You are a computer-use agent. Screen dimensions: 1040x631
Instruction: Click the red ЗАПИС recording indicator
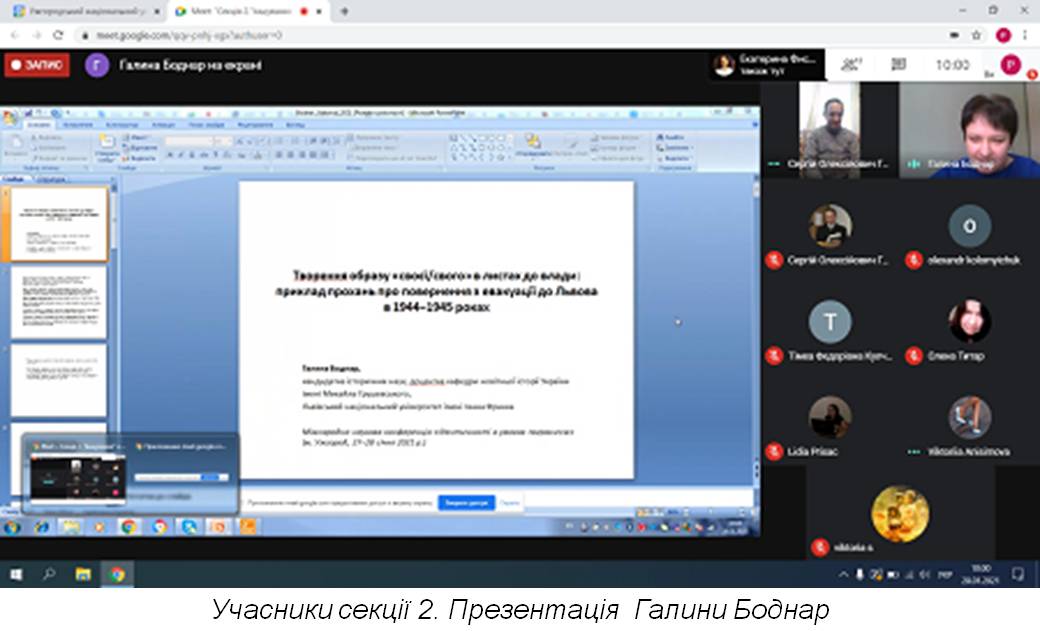[37, 65]
